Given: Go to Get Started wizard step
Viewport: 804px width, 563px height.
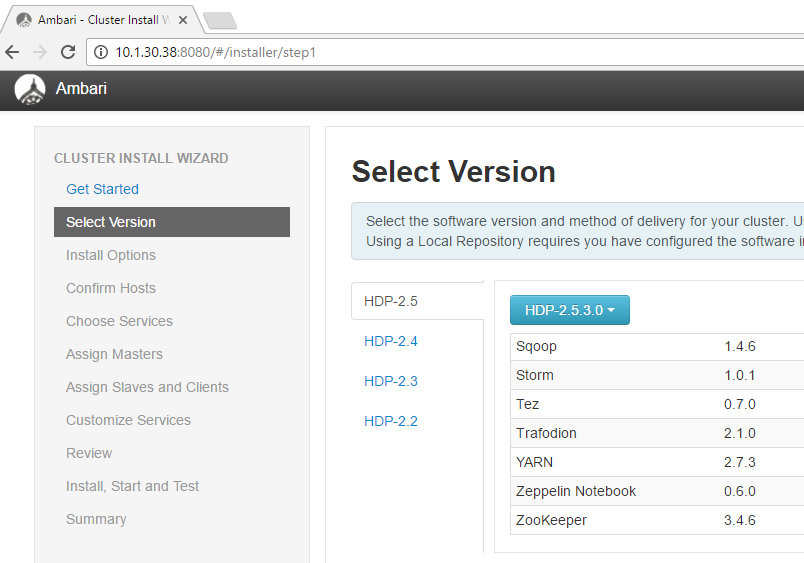Looking at the screenshot, I should (102, 189).
